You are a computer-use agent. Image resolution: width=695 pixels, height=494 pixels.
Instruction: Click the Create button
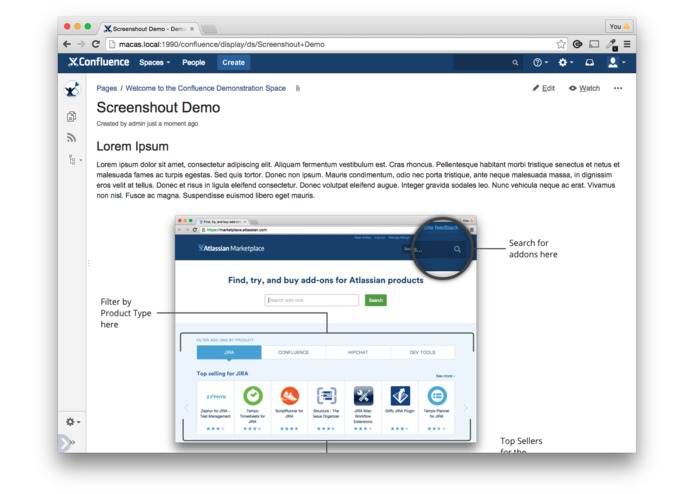coord(234,62)
